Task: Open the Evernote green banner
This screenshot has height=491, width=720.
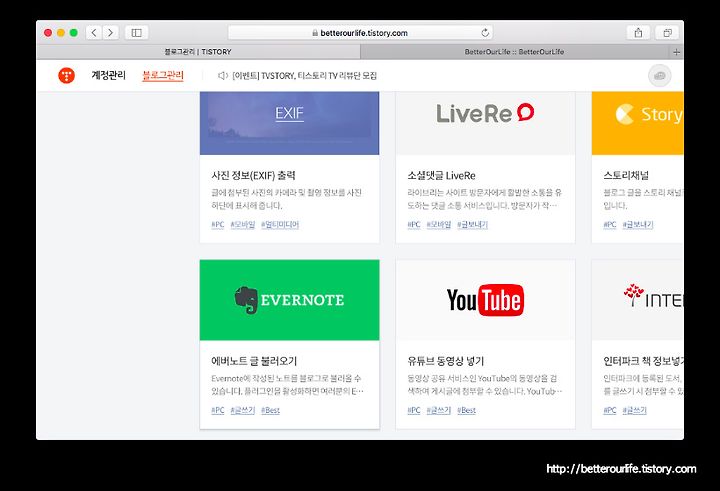Action: pyautogui.click(x=289, y=300)
